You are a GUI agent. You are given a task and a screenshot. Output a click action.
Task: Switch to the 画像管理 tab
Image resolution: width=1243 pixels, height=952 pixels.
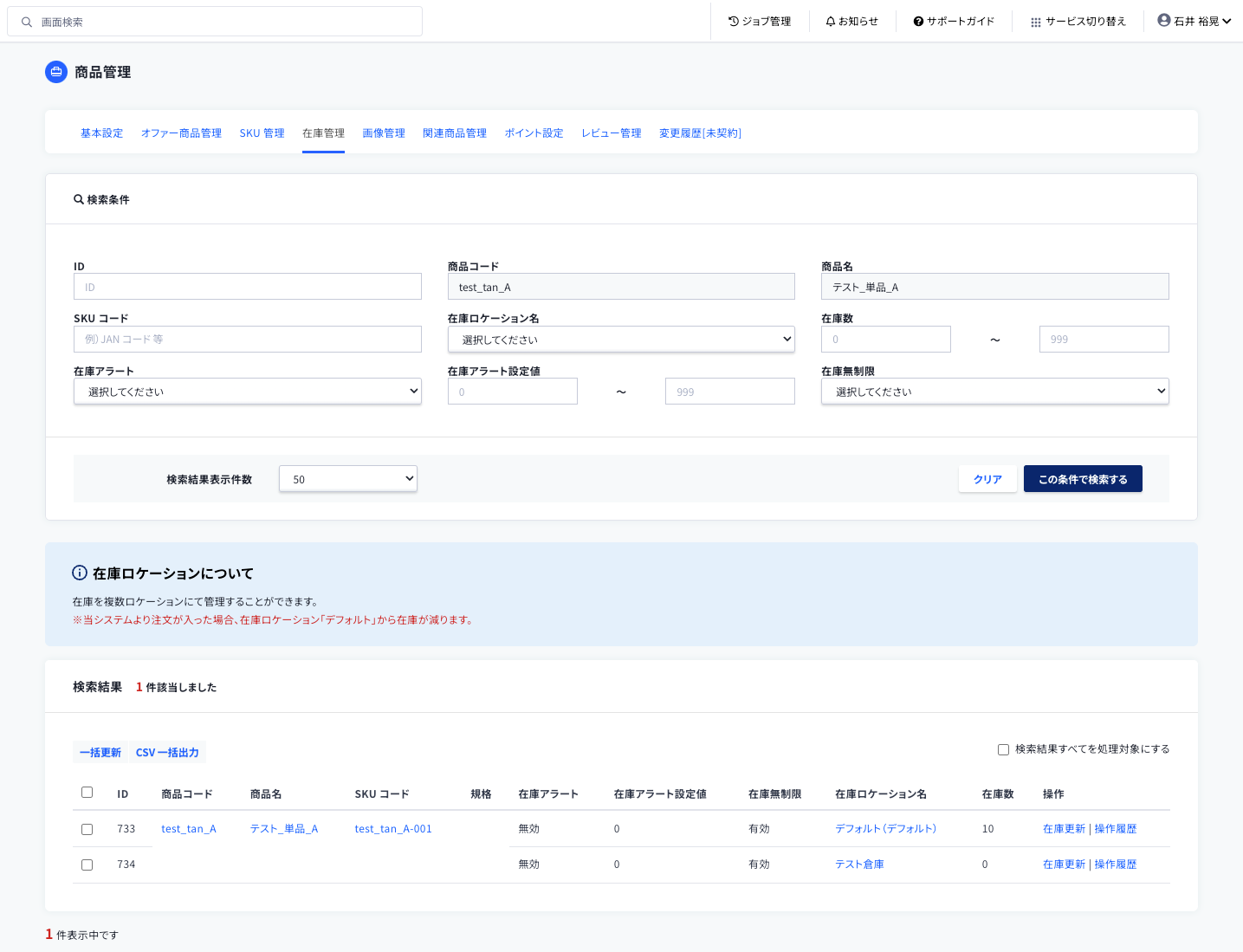click(384, 133)
